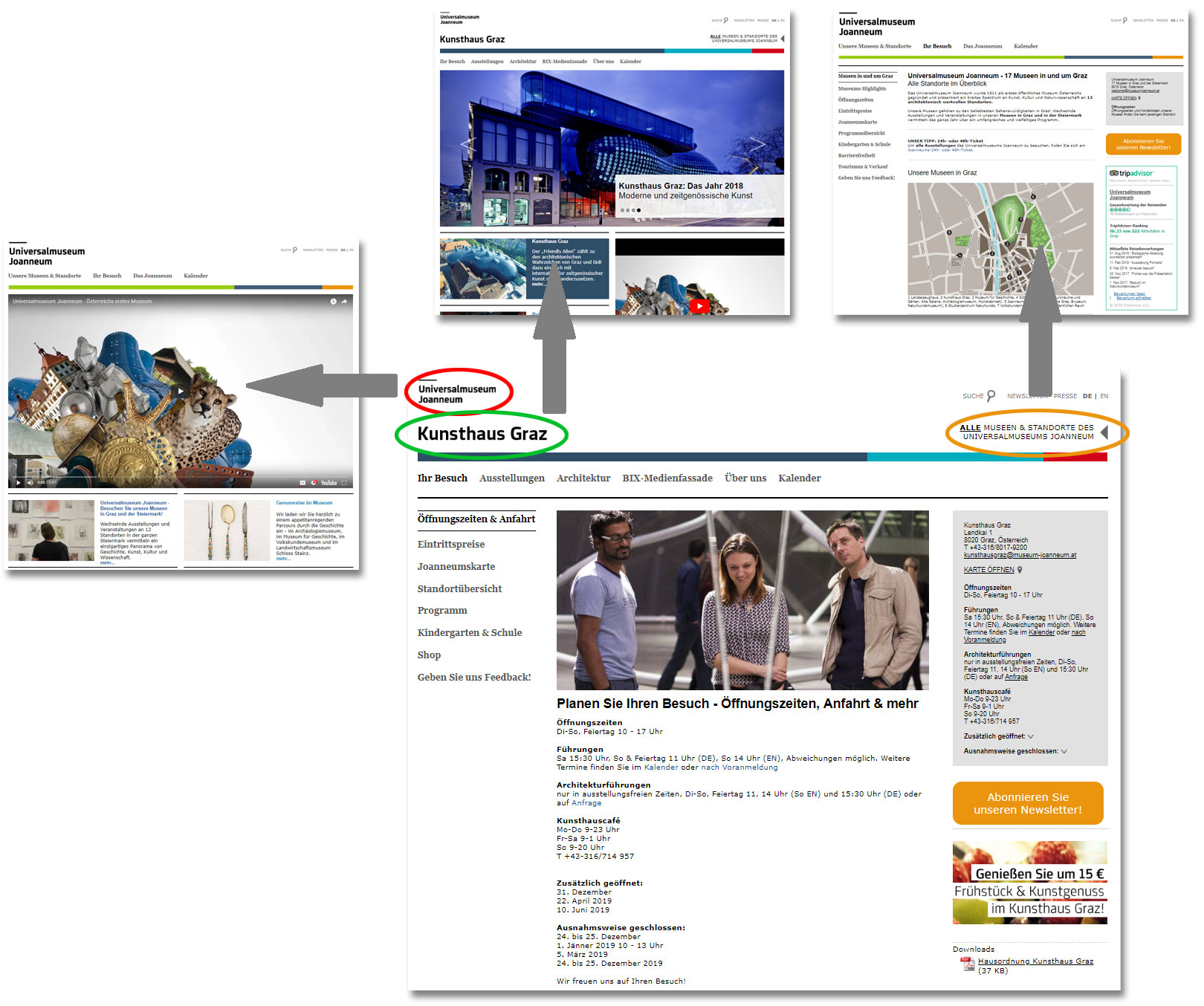The width and height of the screenshot is (1204, 1006).
Task: Select 'Joanneumskarte' in the main page sidebar
Action: [456, 567]
